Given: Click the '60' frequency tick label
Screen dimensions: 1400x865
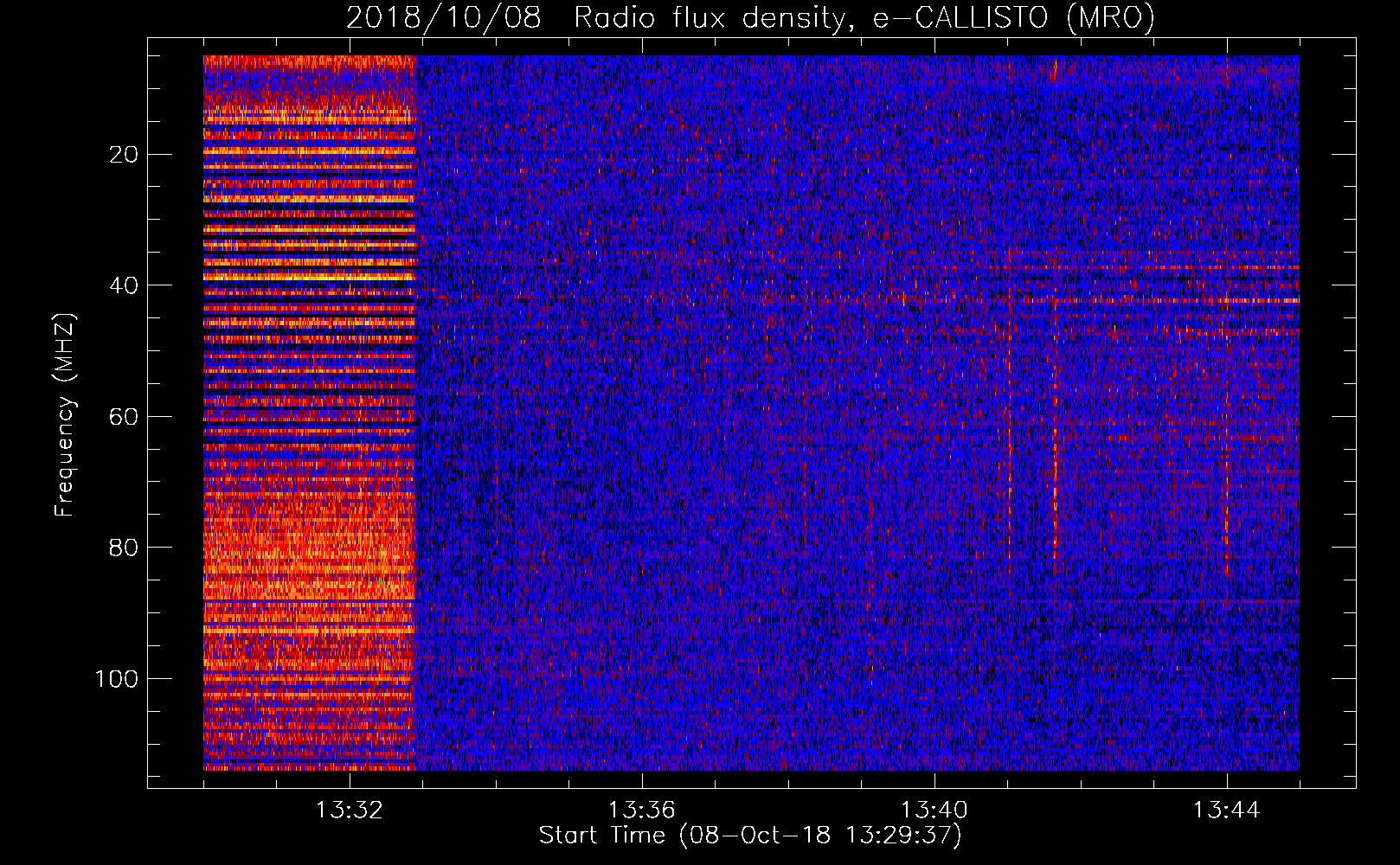Looking at the screenshot, I should 125,417.
